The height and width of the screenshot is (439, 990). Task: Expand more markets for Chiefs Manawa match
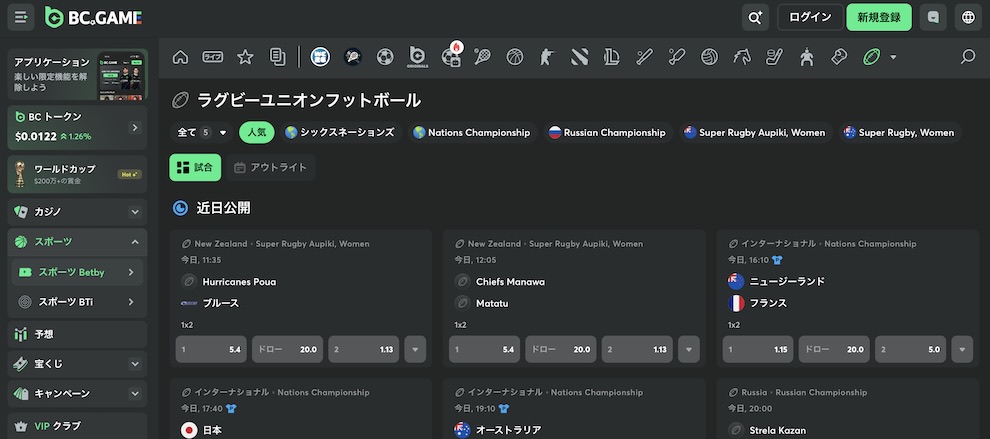[689, 349]
